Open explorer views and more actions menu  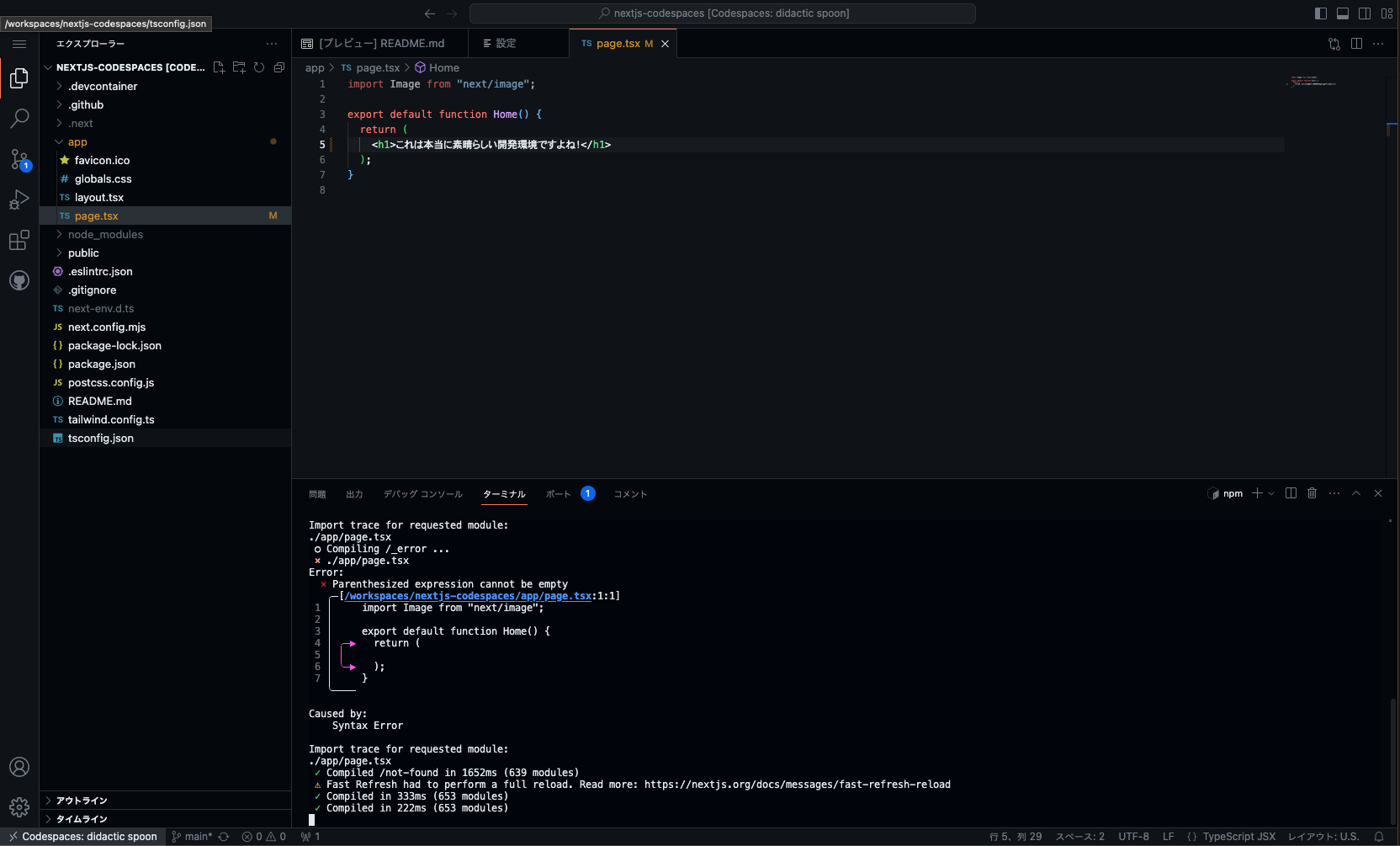click(x=272, y=44)
